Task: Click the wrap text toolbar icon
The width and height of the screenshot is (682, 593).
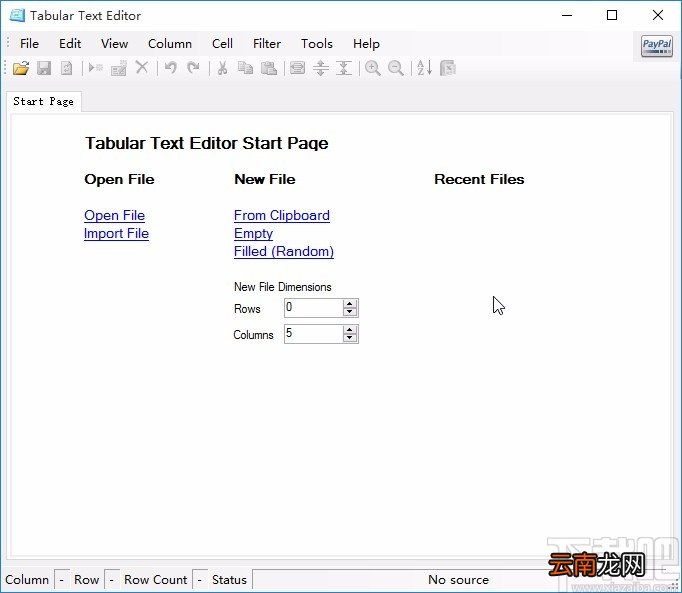Action: pyautogui.click(x=297, y=68)
